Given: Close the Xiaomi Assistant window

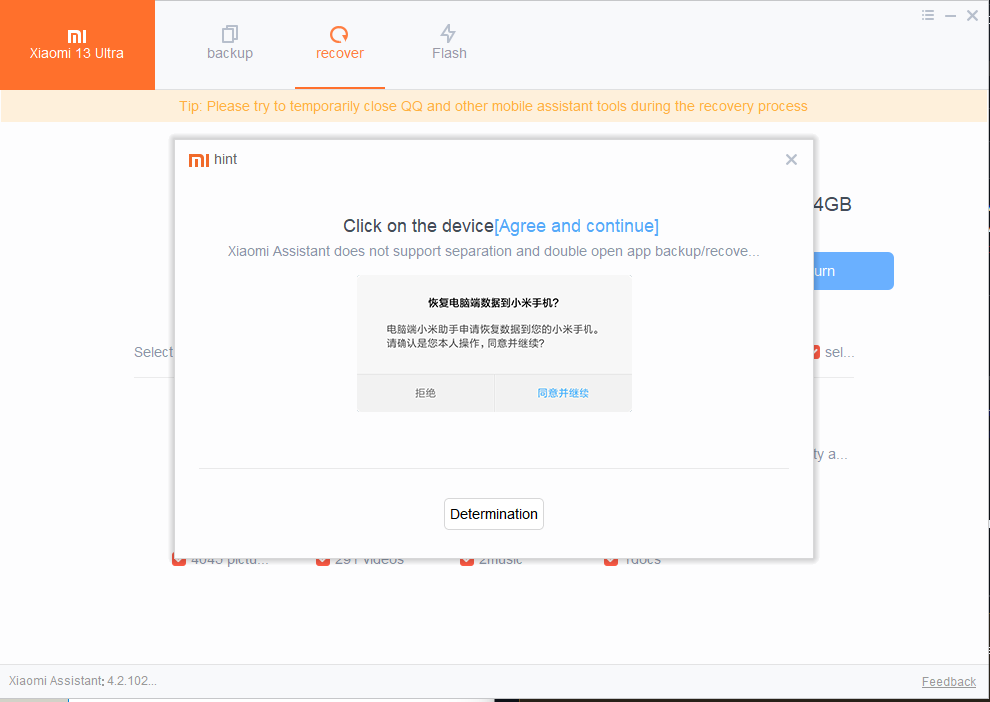Looking at the screenshot, I should 972,16.
